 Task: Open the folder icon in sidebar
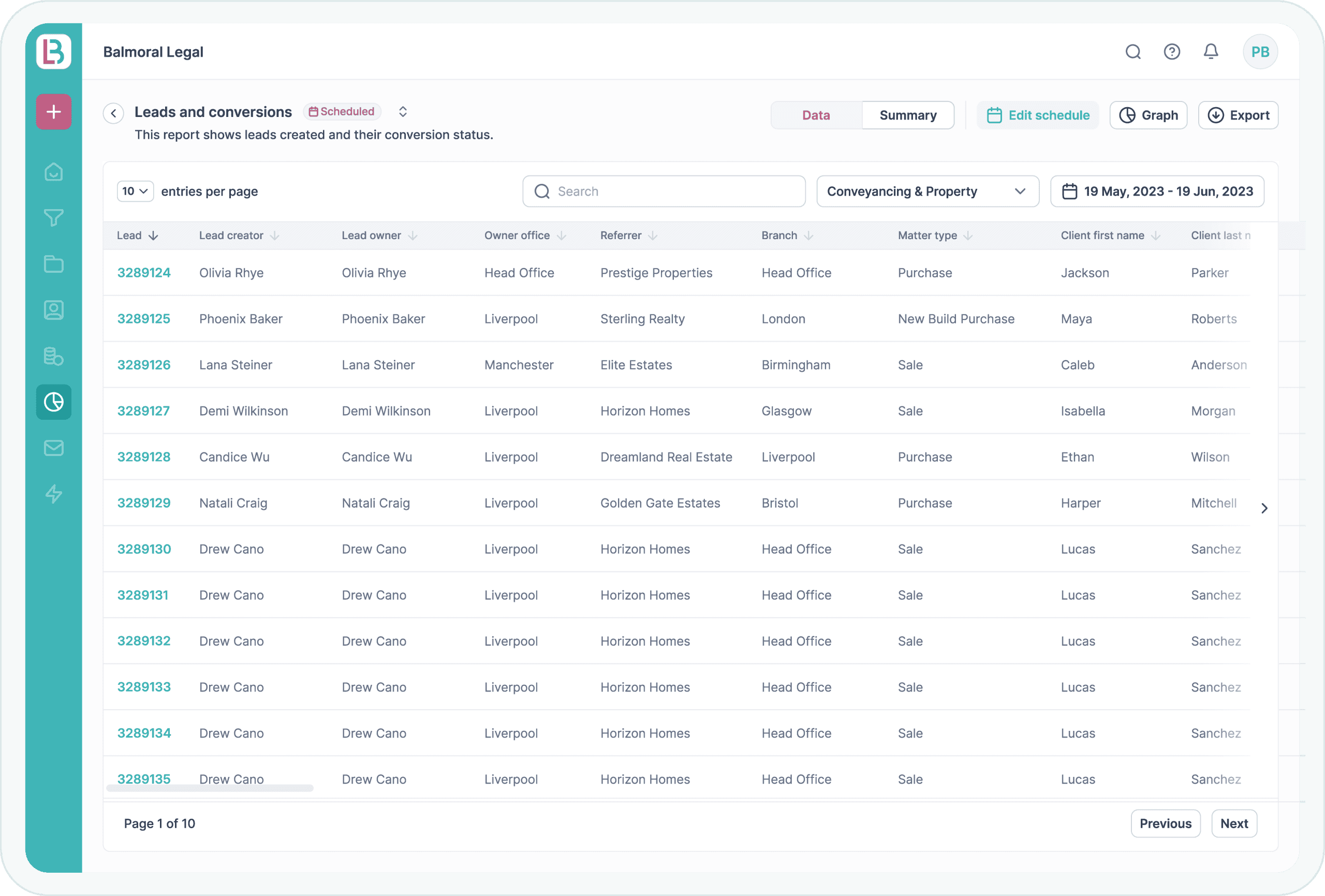pos(53,263)
